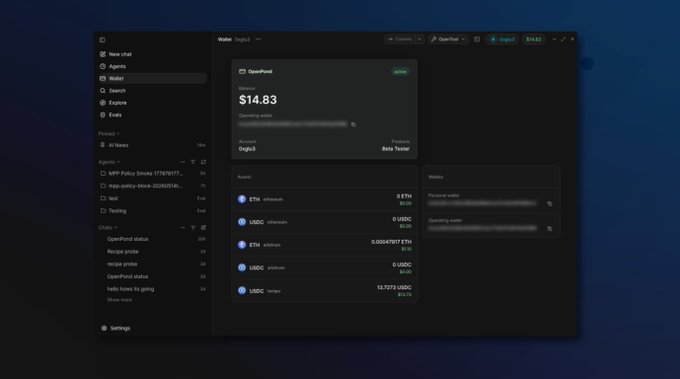Collapse the Agents section header
This screenshot has height=379, width=680.
[x=109, y=162]
